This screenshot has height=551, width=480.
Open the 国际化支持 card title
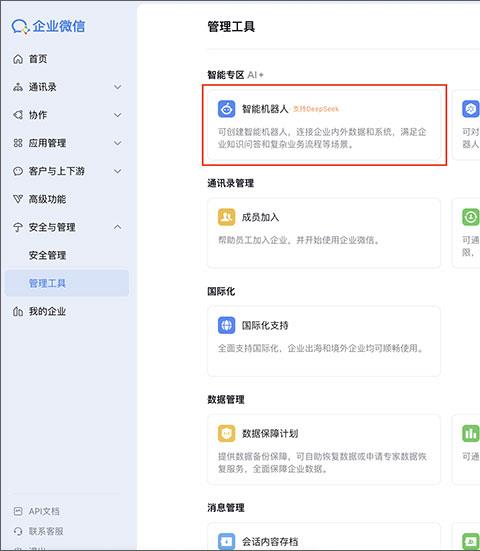(x=265, y=325)
